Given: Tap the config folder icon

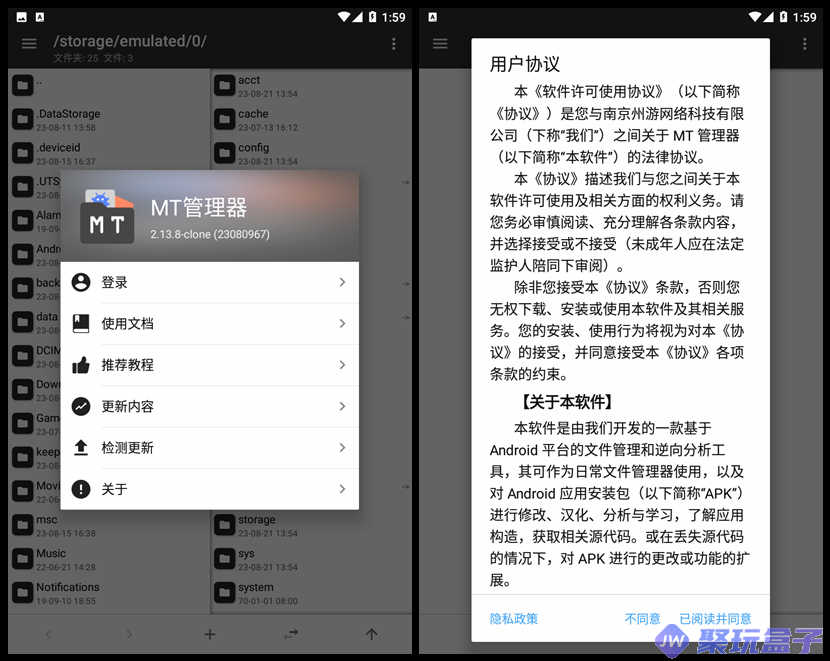Looking at the screenshot, I should 224,153.
